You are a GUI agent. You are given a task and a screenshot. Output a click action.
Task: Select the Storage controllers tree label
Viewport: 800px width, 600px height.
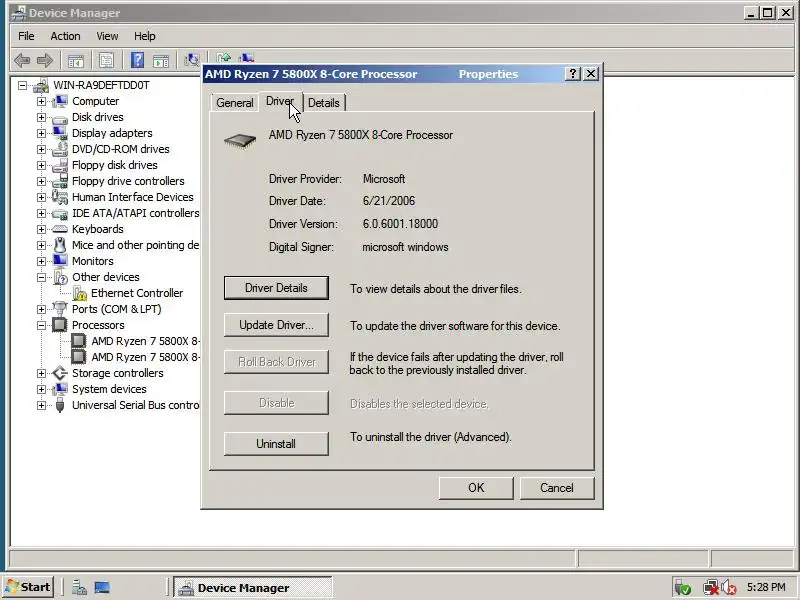[x=117, y=373]
